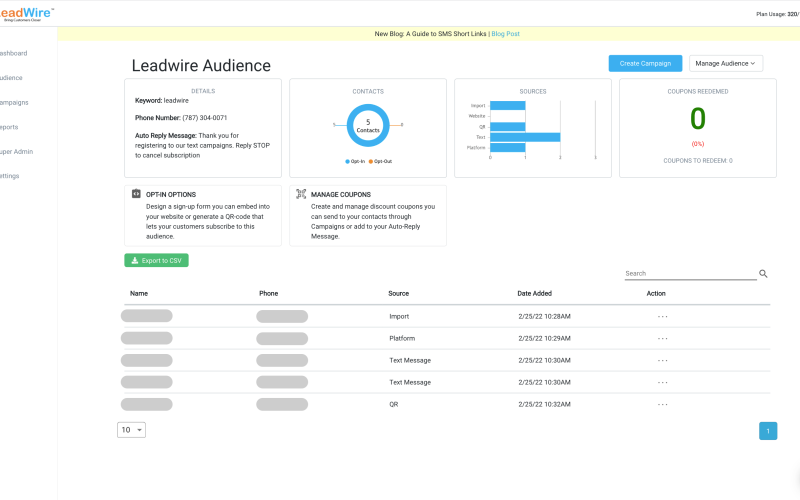Viewport: 800px width, 500px height.
Task: Sort by the Name column header
Action: pyautogui.click(x=139, y=293)
